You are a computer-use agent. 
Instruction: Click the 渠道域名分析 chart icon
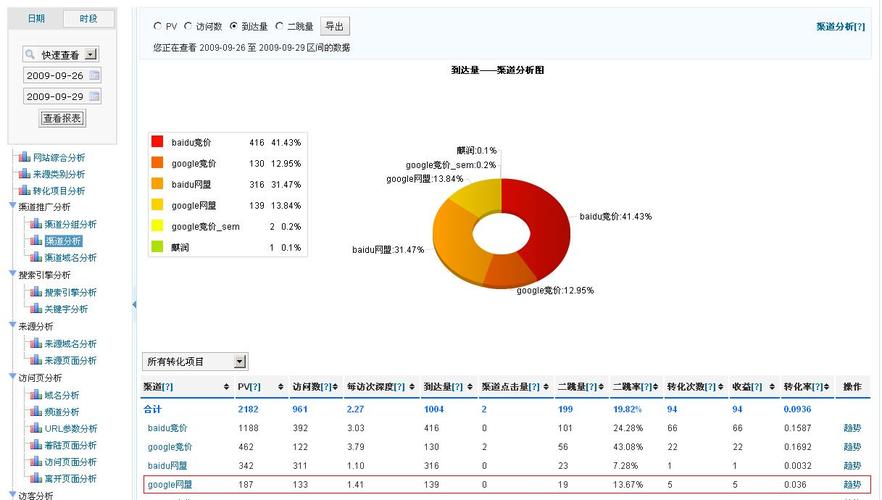point(36,257)
